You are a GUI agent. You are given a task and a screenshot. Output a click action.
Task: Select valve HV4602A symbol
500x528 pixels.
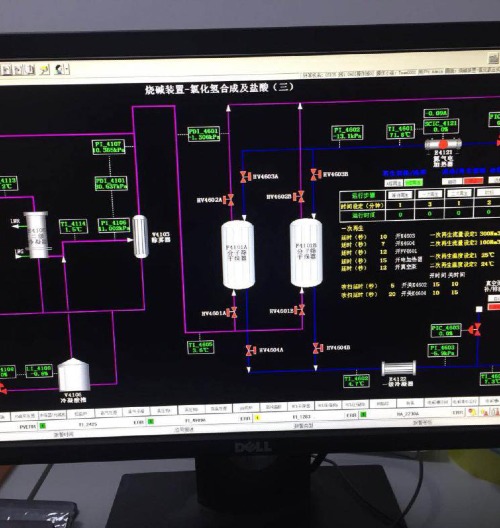coord(230,200)
